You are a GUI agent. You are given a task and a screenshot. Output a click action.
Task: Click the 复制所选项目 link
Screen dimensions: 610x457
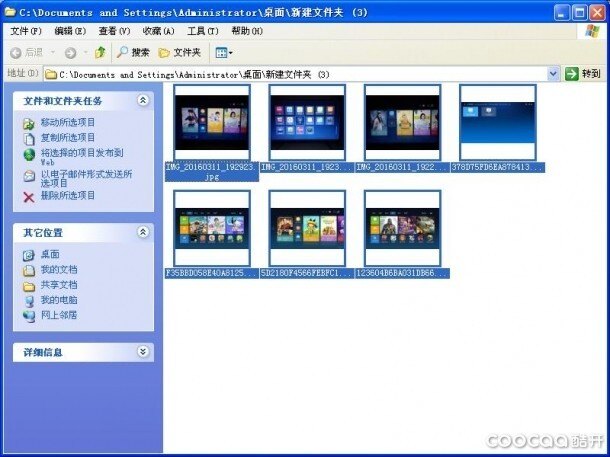pos(67,137)
